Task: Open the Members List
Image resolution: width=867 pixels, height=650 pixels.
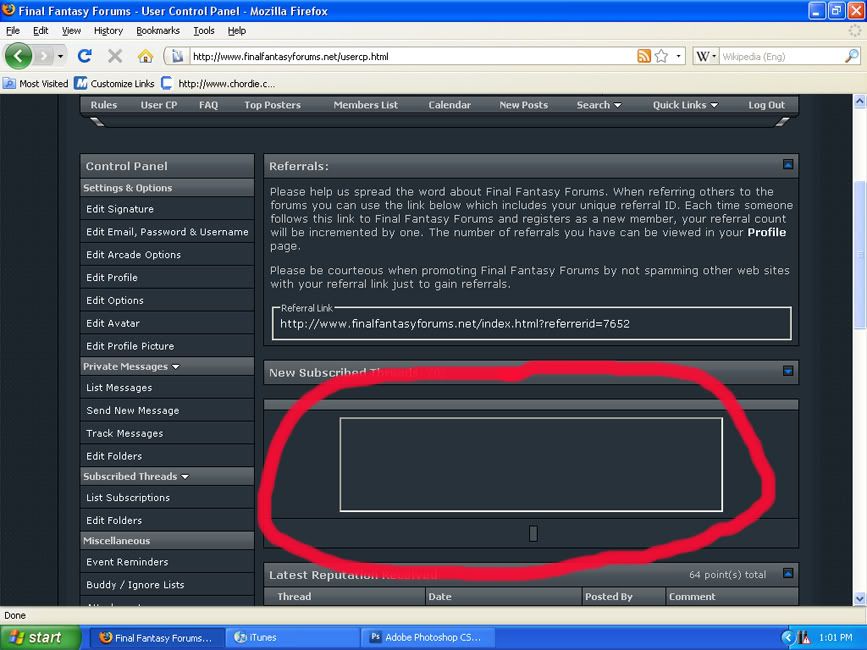Action: (x=365, y=104)
